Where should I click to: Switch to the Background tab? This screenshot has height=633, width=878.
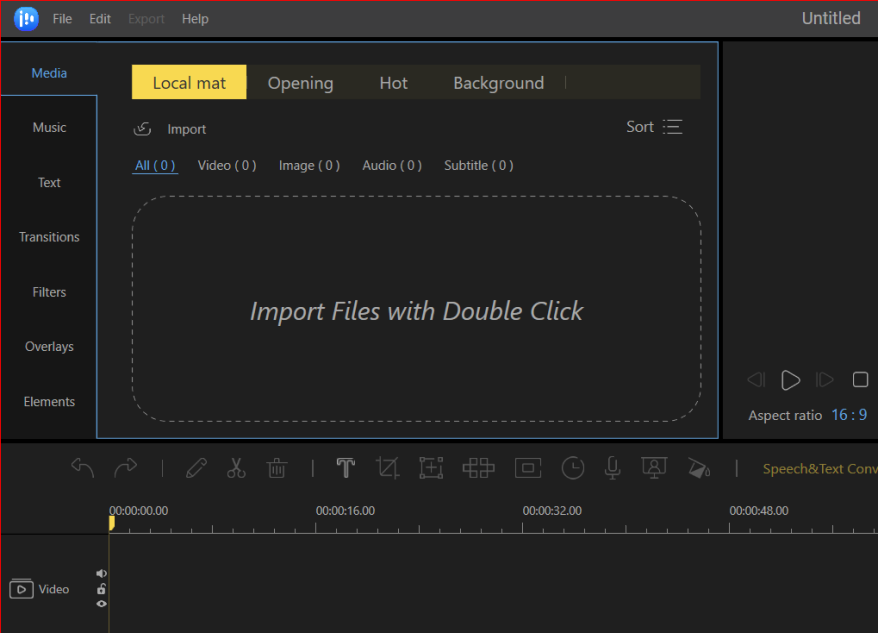[x=499, y=83]
